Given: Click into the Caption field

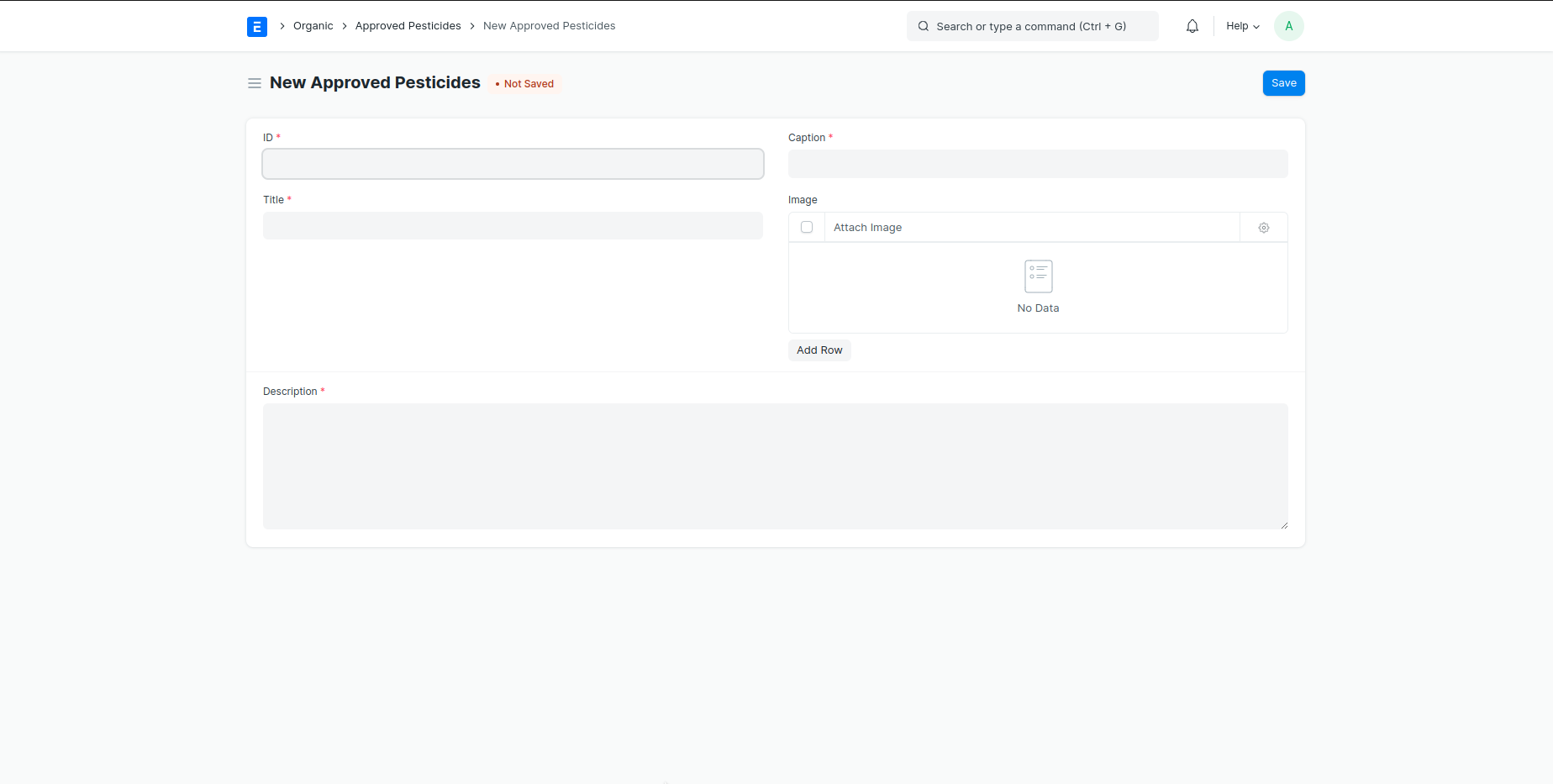Looking at the screenshot, I should 1037,164.
